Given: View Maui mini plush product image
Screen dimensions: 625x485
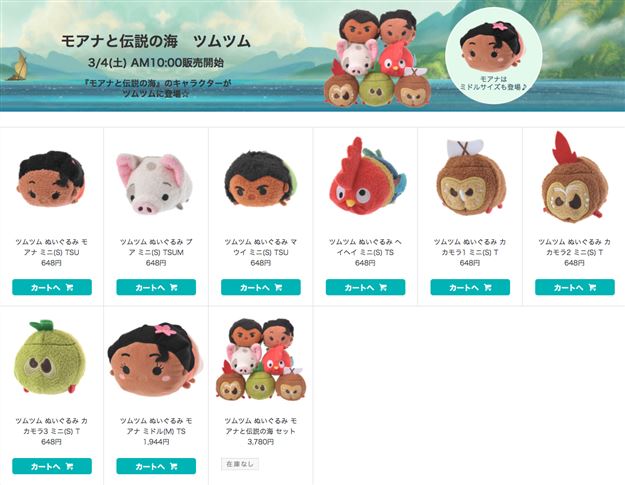Looking at the screenshot, I should [261, 179].
